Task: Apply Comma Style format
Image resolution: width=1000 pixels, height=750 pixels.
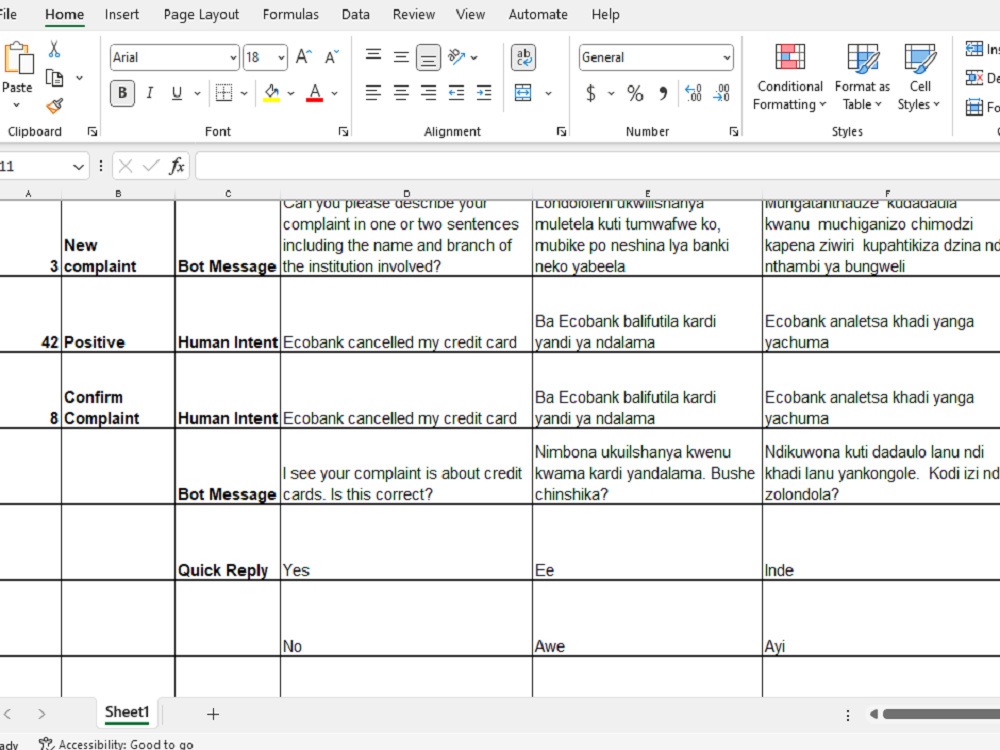Action: click(663, 93)
